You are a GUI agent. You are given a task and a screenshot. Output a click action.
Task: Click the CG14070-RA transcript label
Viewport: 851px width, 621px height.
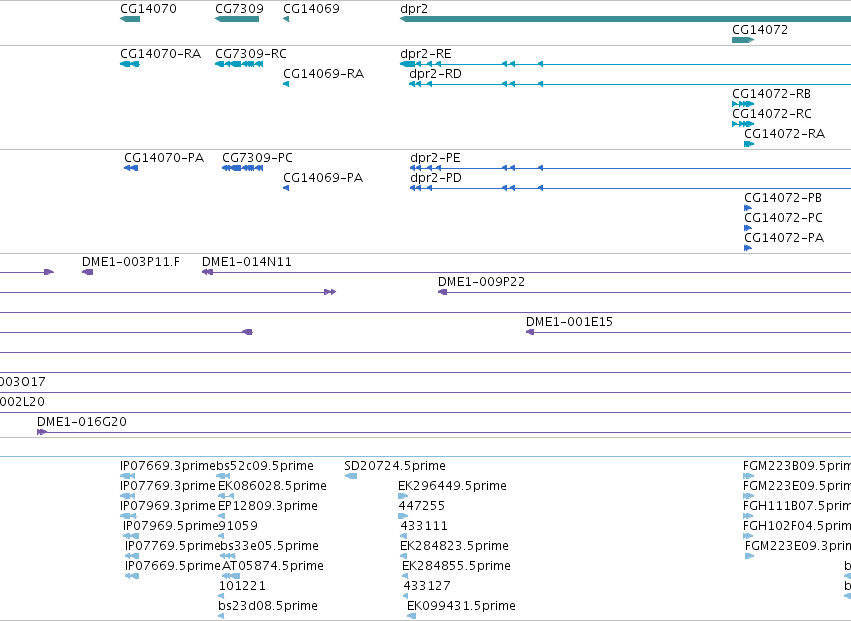(x=161, y=54)
